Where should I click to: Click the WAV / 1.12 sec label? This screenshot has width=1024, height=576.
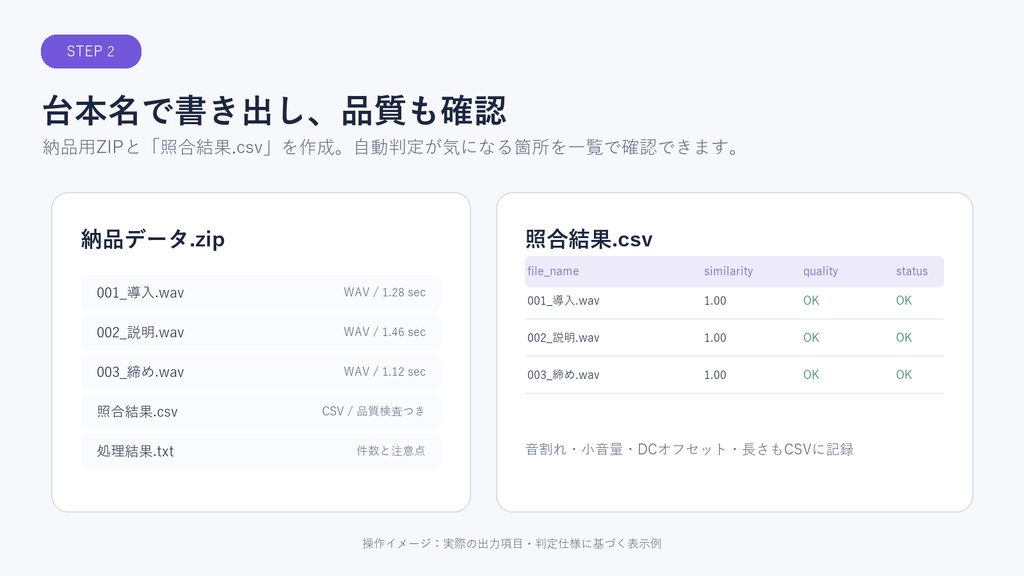point(385,372)
